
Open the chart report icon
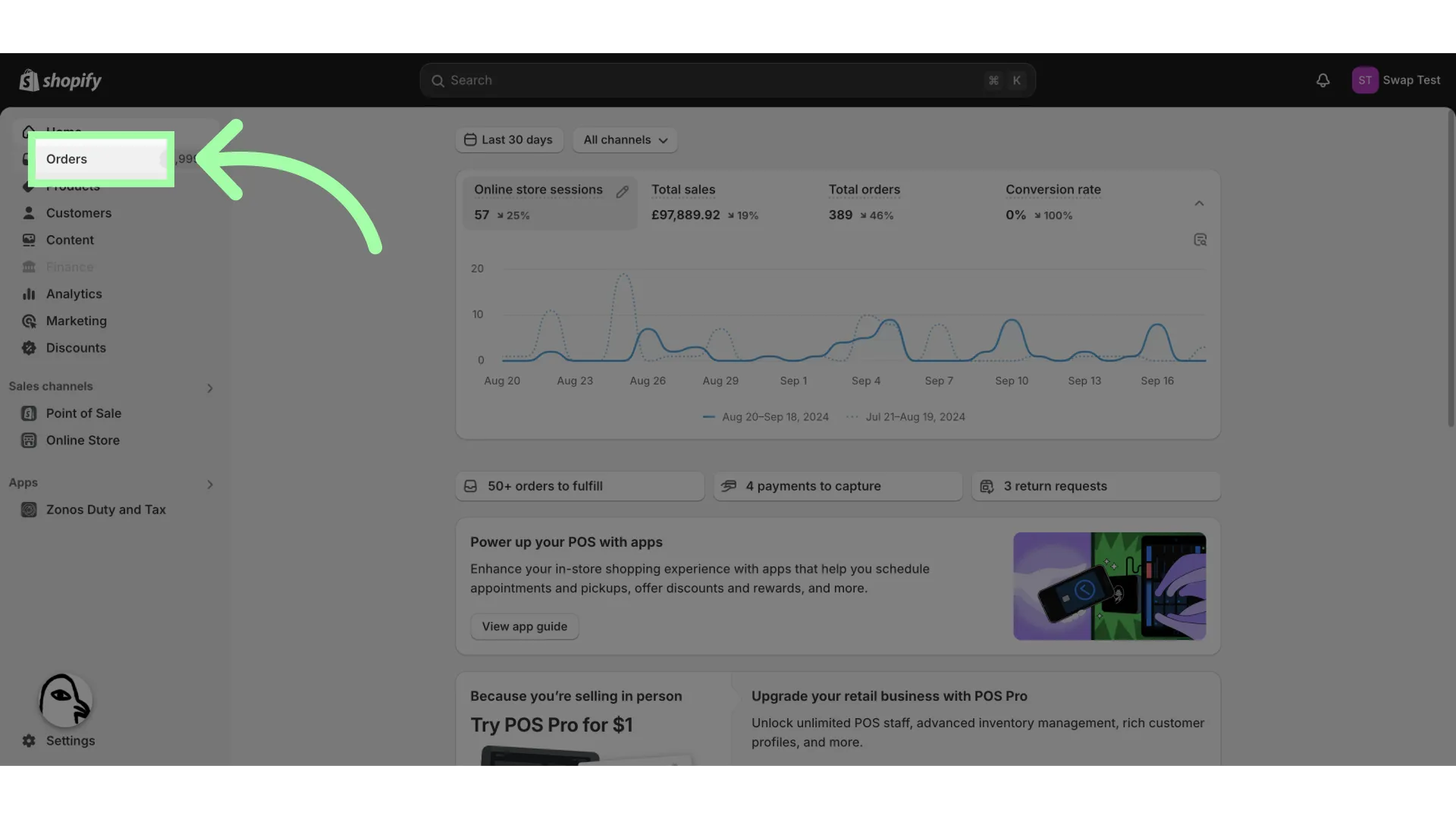point(1200,240)
